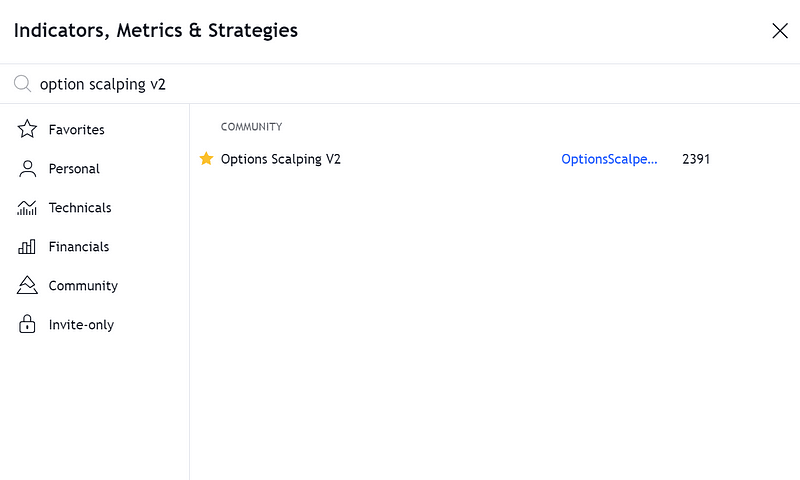Click the Favorites star icon in sidebar
Viewport: 800px width, 480px height.
tap(27, 129)
